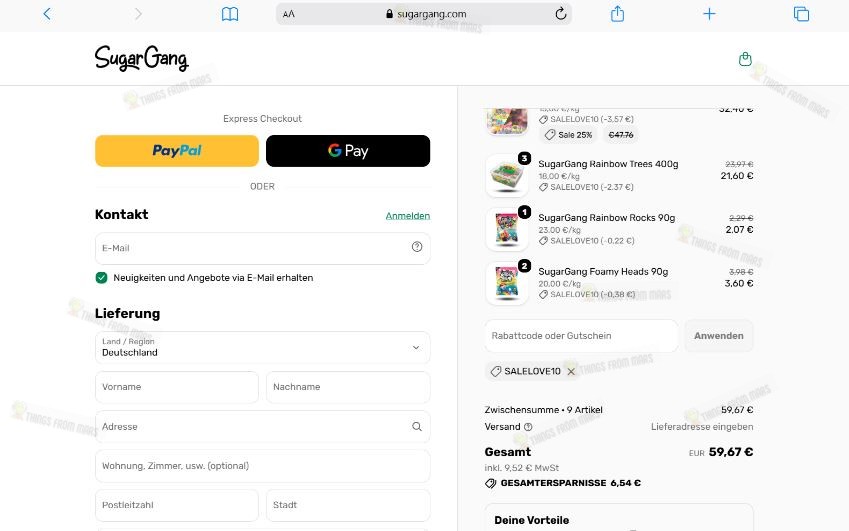Screen dimensions: 849x531
Task: Focus the Stadt field
Action: pyautogui.click(x=348, y=505)
